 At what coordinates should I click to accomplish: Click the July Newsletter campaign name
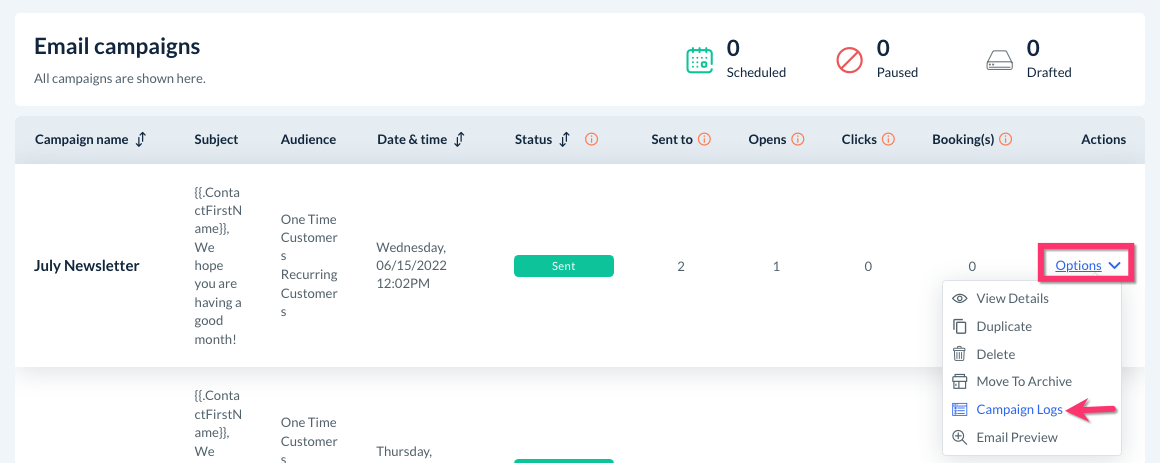[87, 266]
